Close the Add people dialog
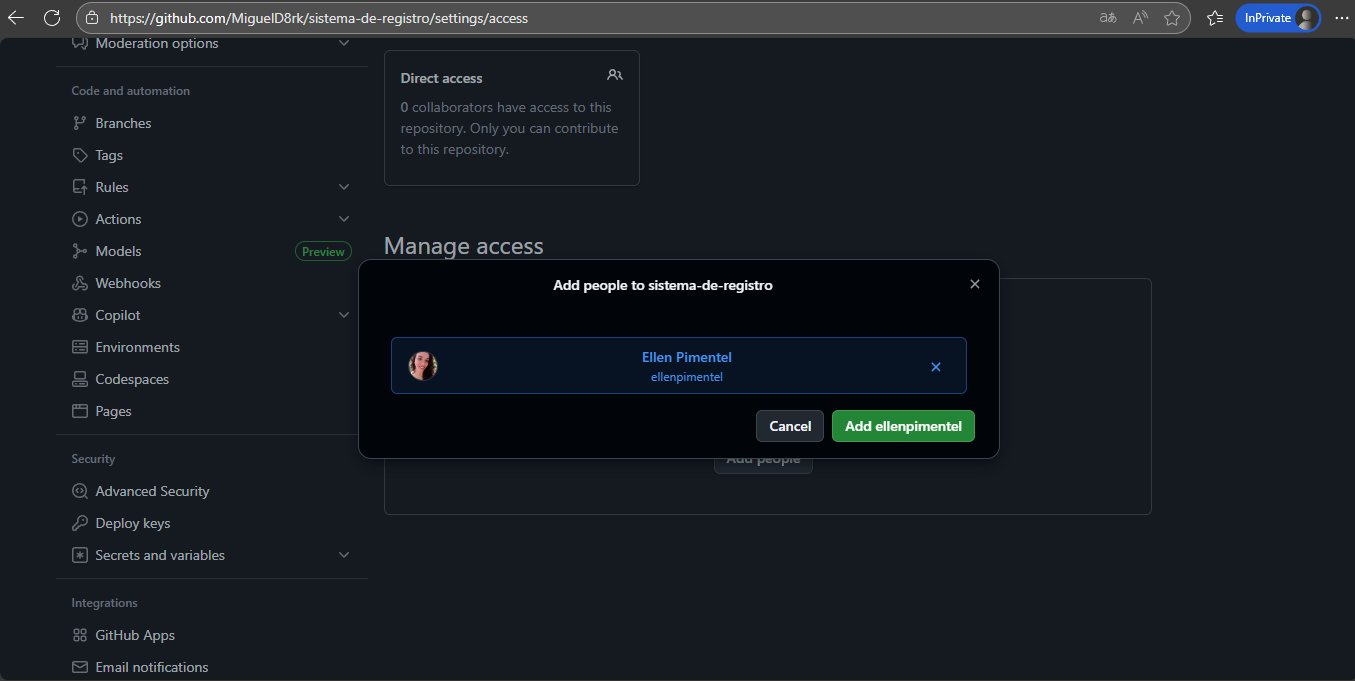This screenshot has width=1355, height=681. click(975, 284)
